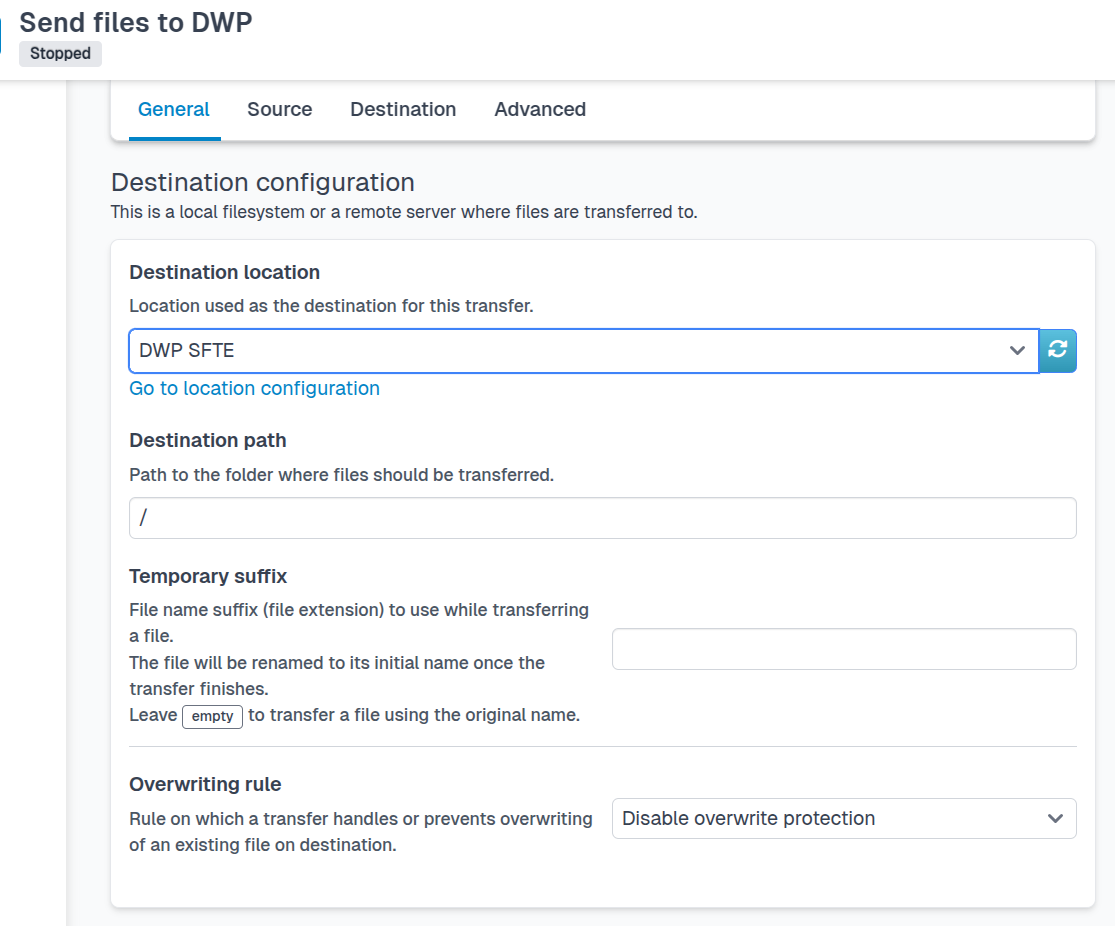Click the Destination path input field
Screen dimensions: 1115x926
602,517
